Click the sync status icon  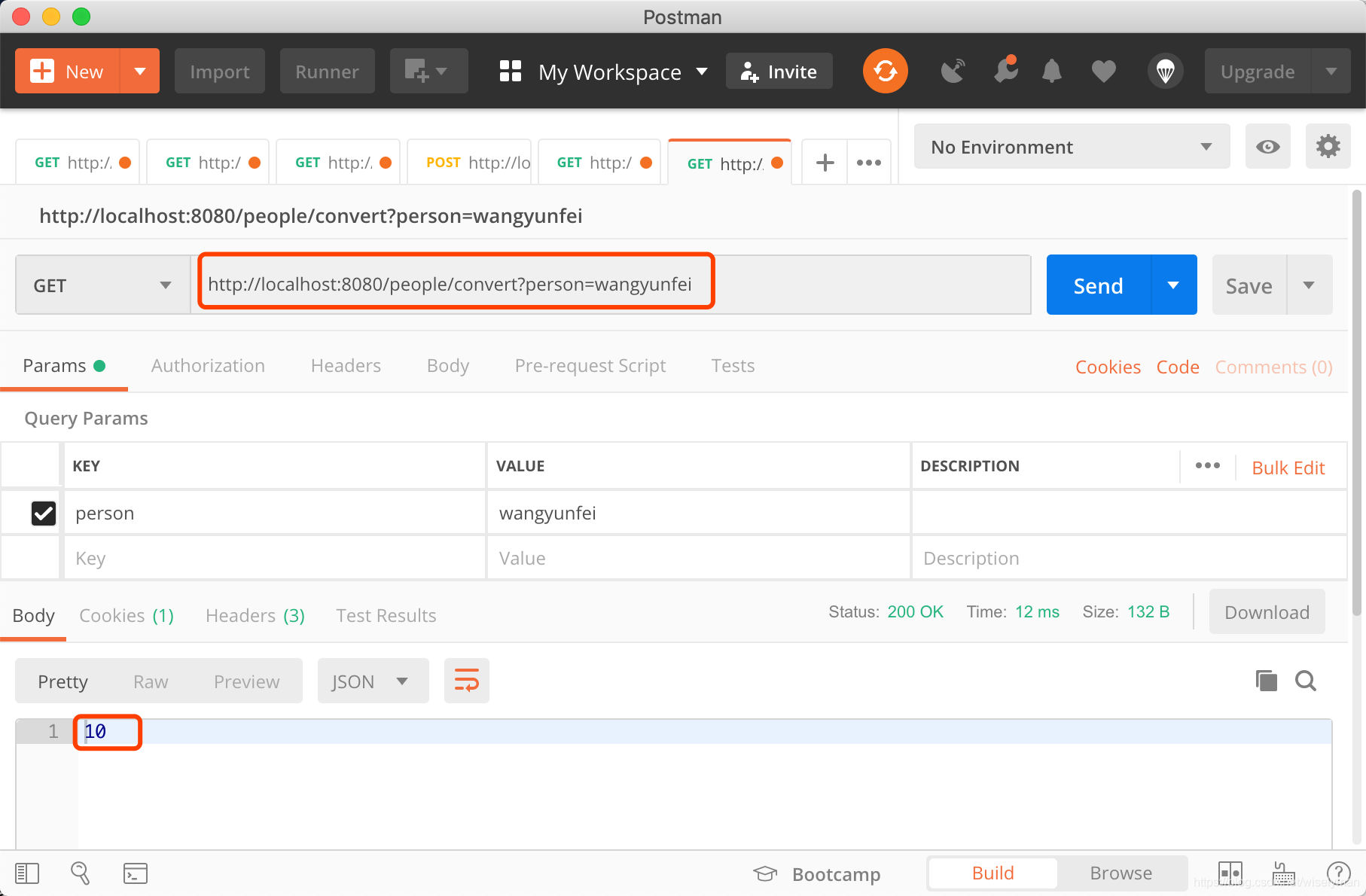(x=885, y=72)
